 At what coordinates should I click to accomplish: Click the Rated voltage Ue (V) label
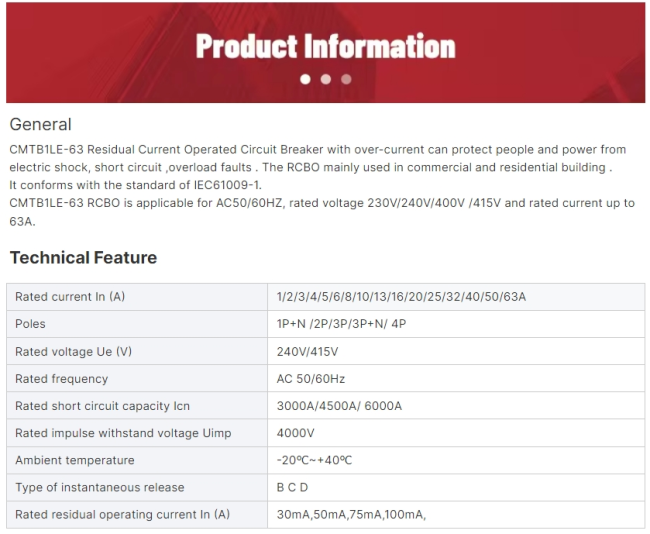tap(73, 352)
